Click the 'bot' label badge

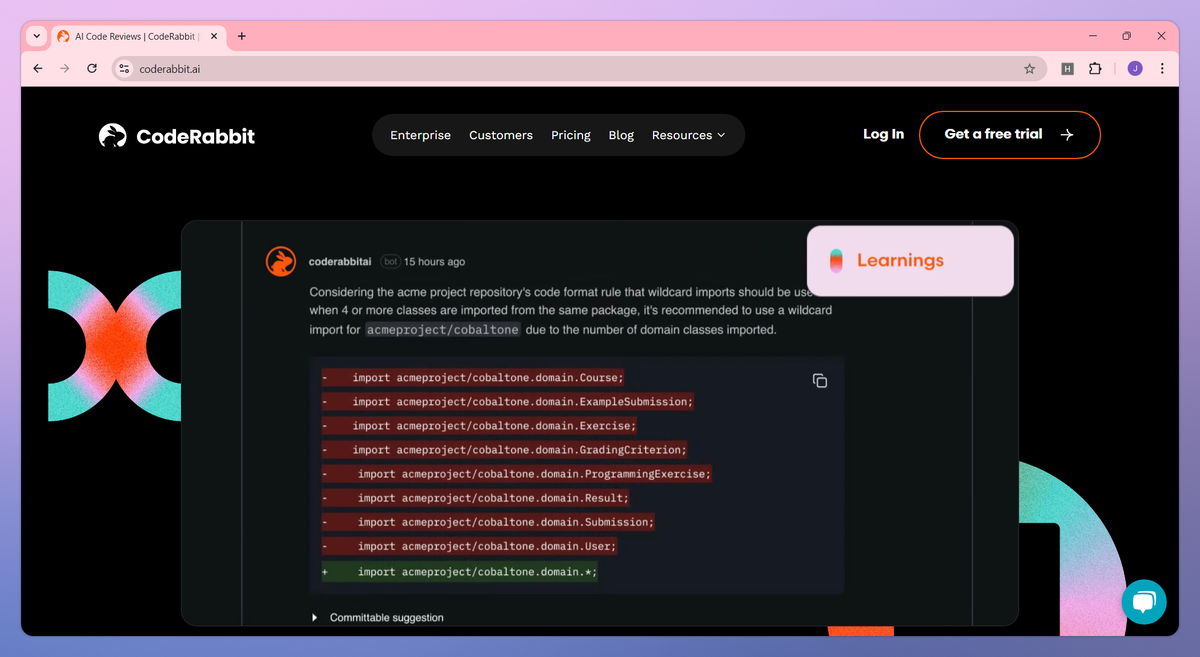(390, 261)
